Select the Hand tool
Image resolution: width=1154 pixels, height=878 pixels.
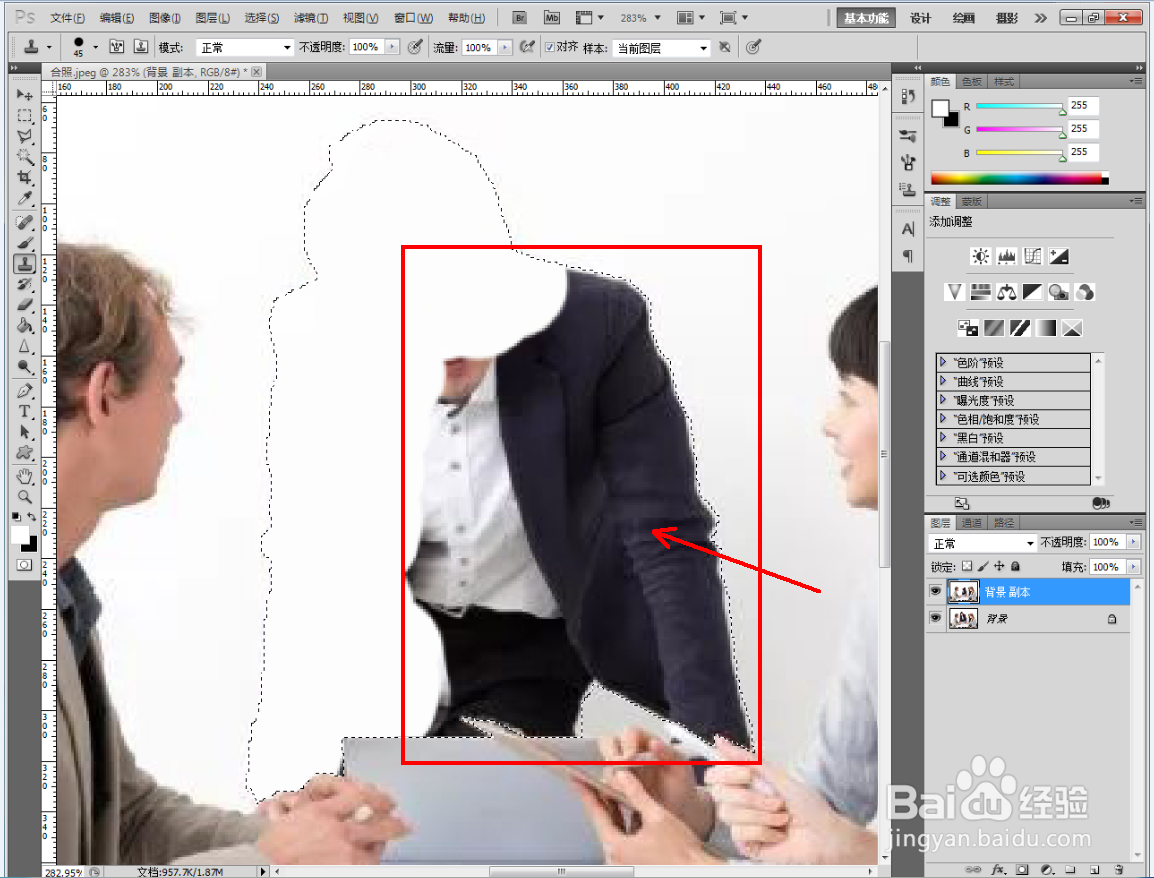pos(24,476)
